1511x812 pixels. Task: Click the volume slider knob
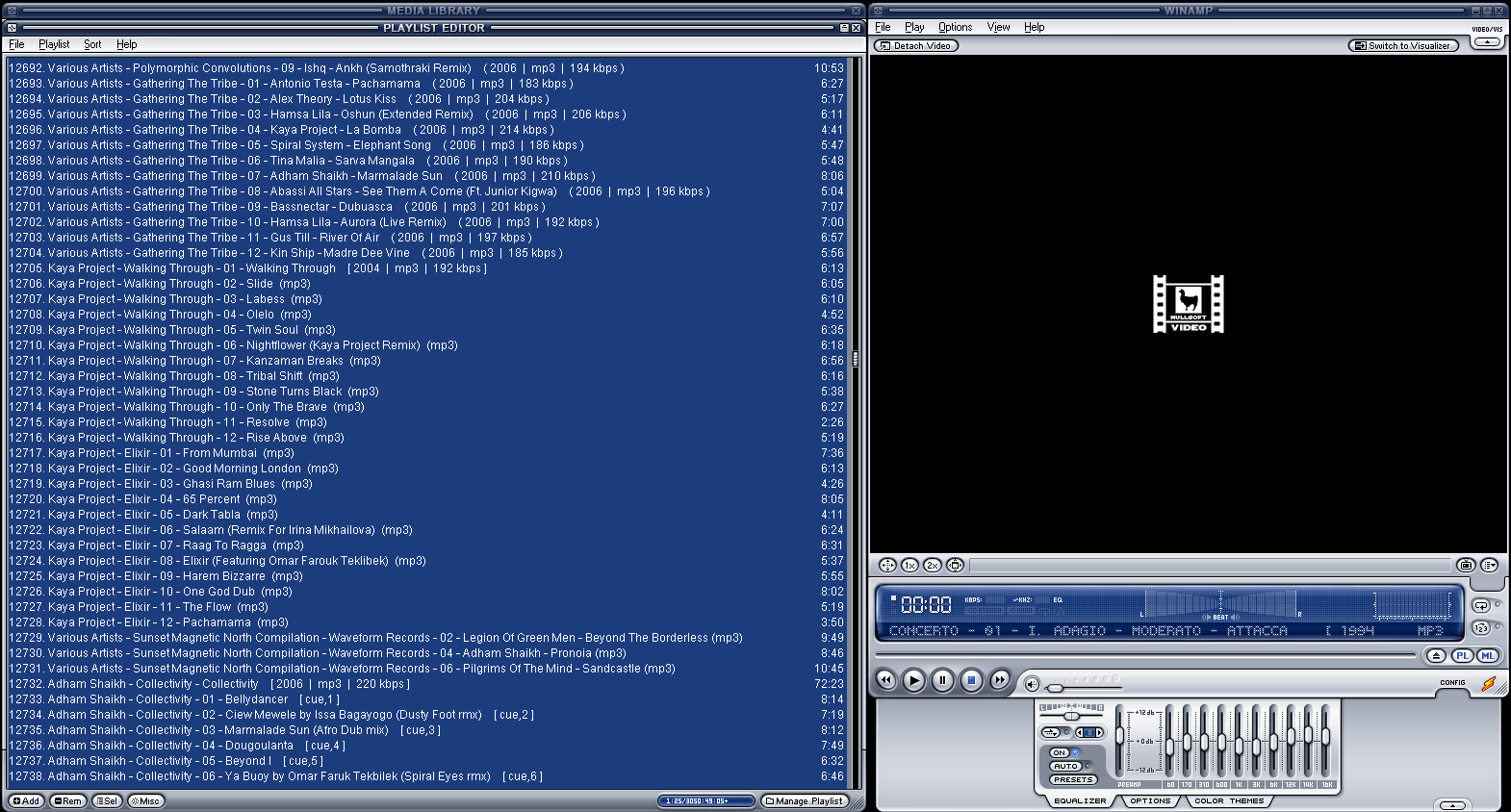click(1056, 688)
